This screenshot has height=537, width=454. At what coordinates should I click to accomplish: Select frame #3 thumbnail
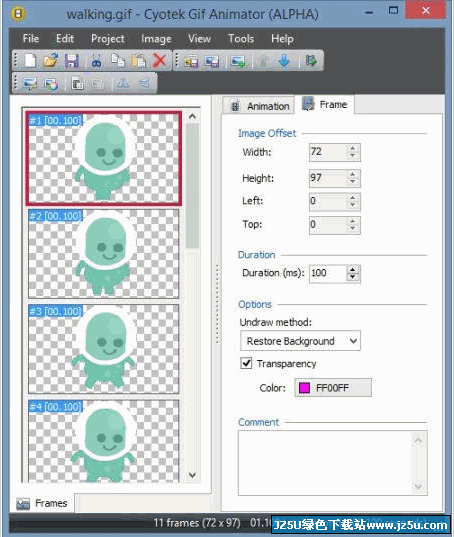(103, 349)
